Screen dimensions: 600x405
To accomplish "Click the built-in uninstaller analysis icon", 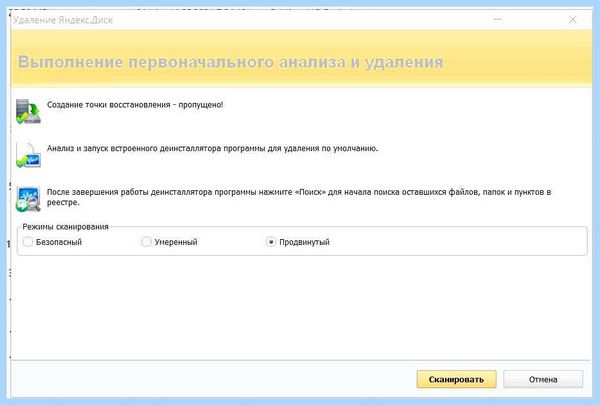I will tap(28, 155).
